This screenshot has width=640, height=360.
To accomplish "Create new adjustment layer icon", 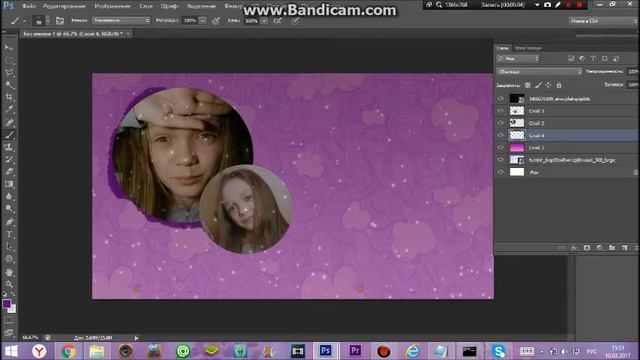I will [599, 248].
